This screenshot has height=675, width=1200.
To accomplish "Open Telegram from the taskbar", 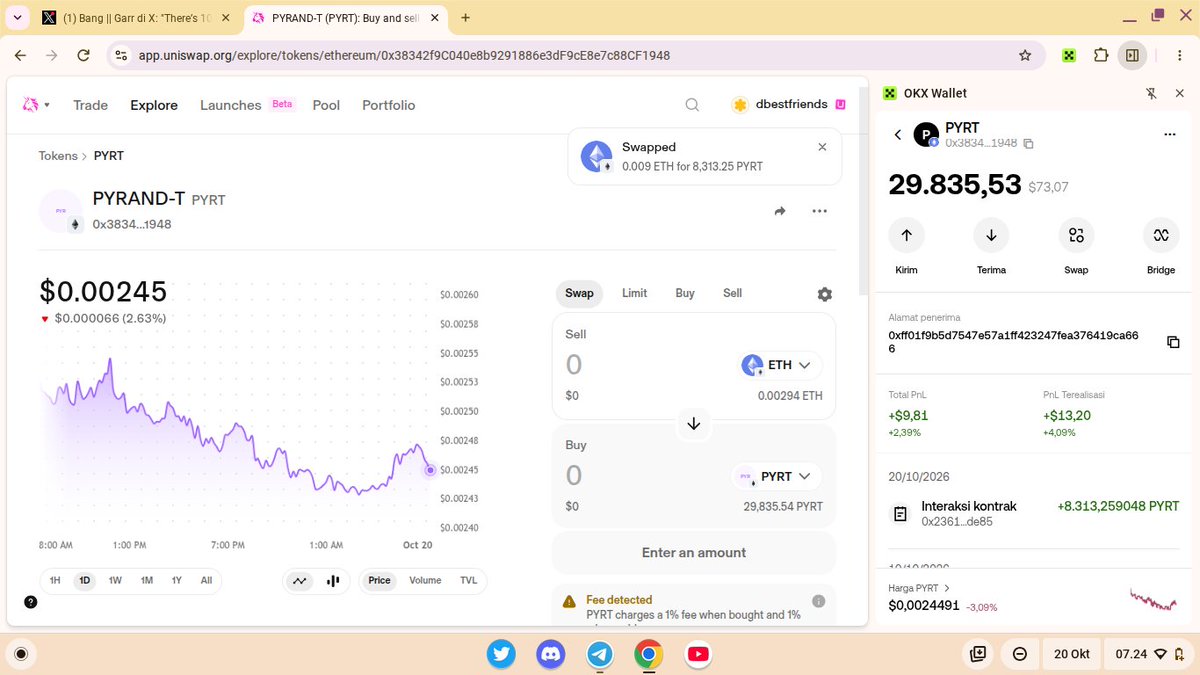I will click(600, 654).
